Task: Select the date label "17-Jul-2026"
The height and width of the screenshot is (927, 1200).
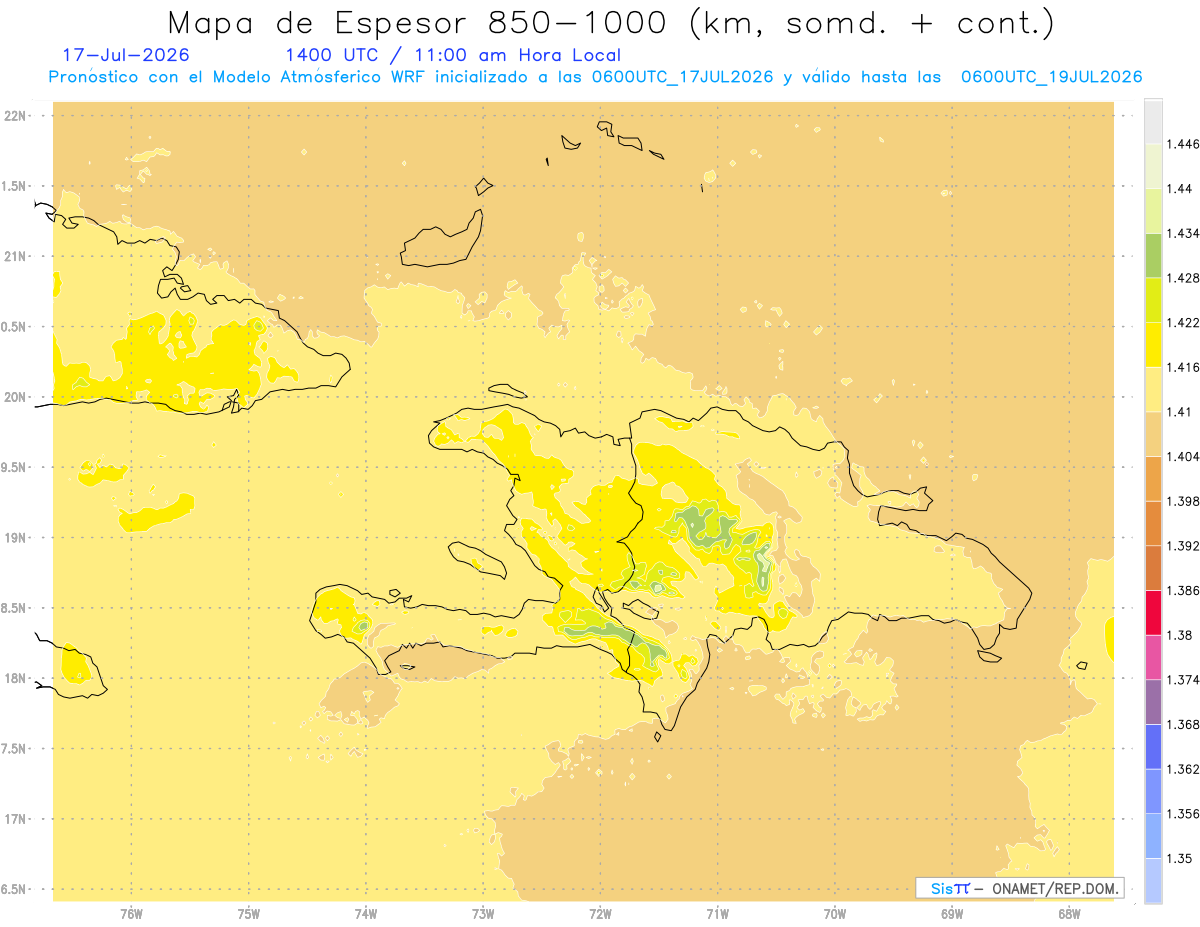Action: pyautogui.click(x=125, y=56)
